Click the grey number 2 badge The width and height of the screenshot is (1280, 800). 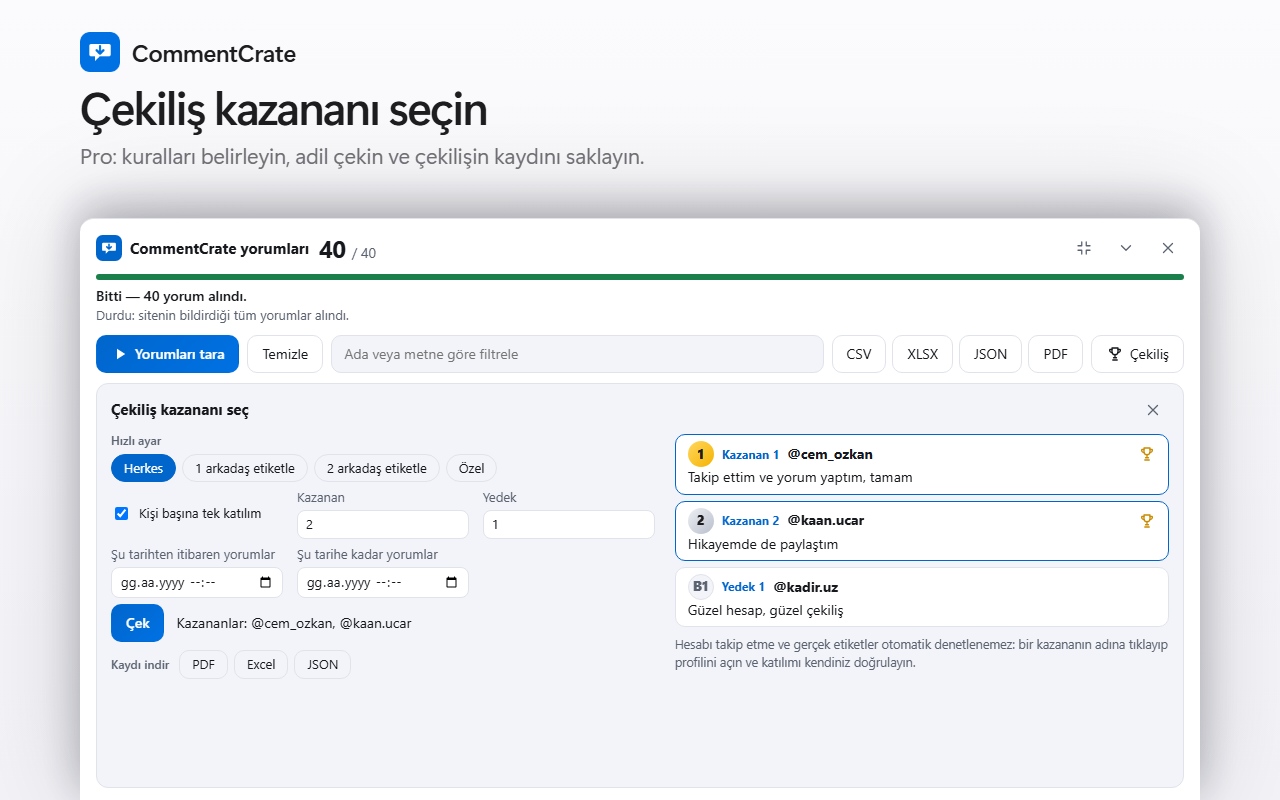click(701, 520)
